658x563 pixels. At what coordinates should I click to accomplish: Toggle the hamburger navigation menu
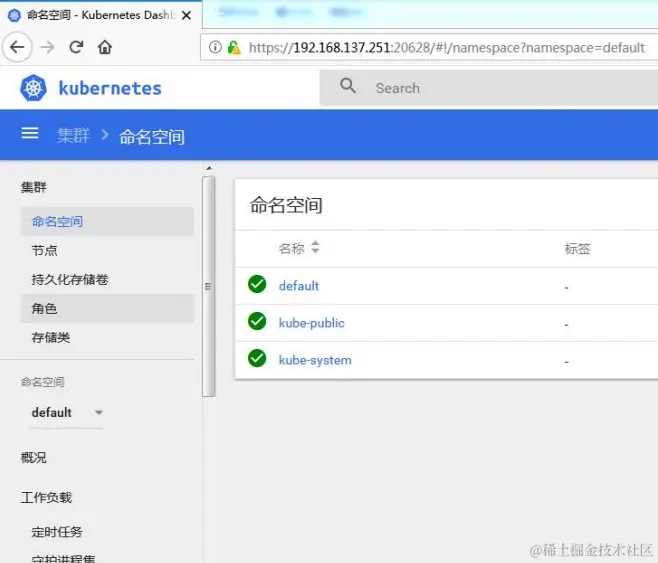coord(30,133)
